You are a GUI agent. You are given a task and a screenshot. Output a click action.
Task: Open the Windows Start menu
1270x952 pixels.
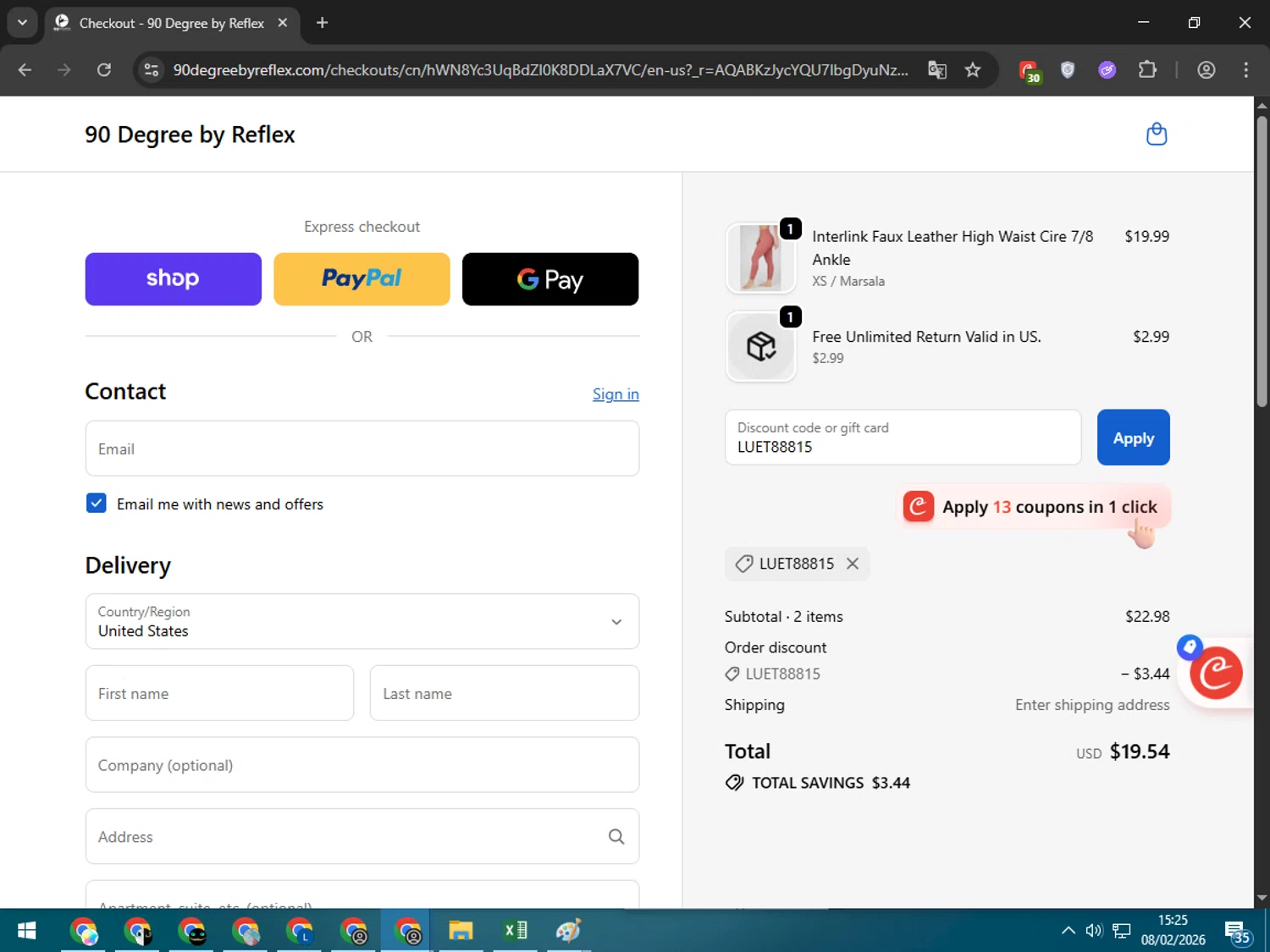click(26, 931)
